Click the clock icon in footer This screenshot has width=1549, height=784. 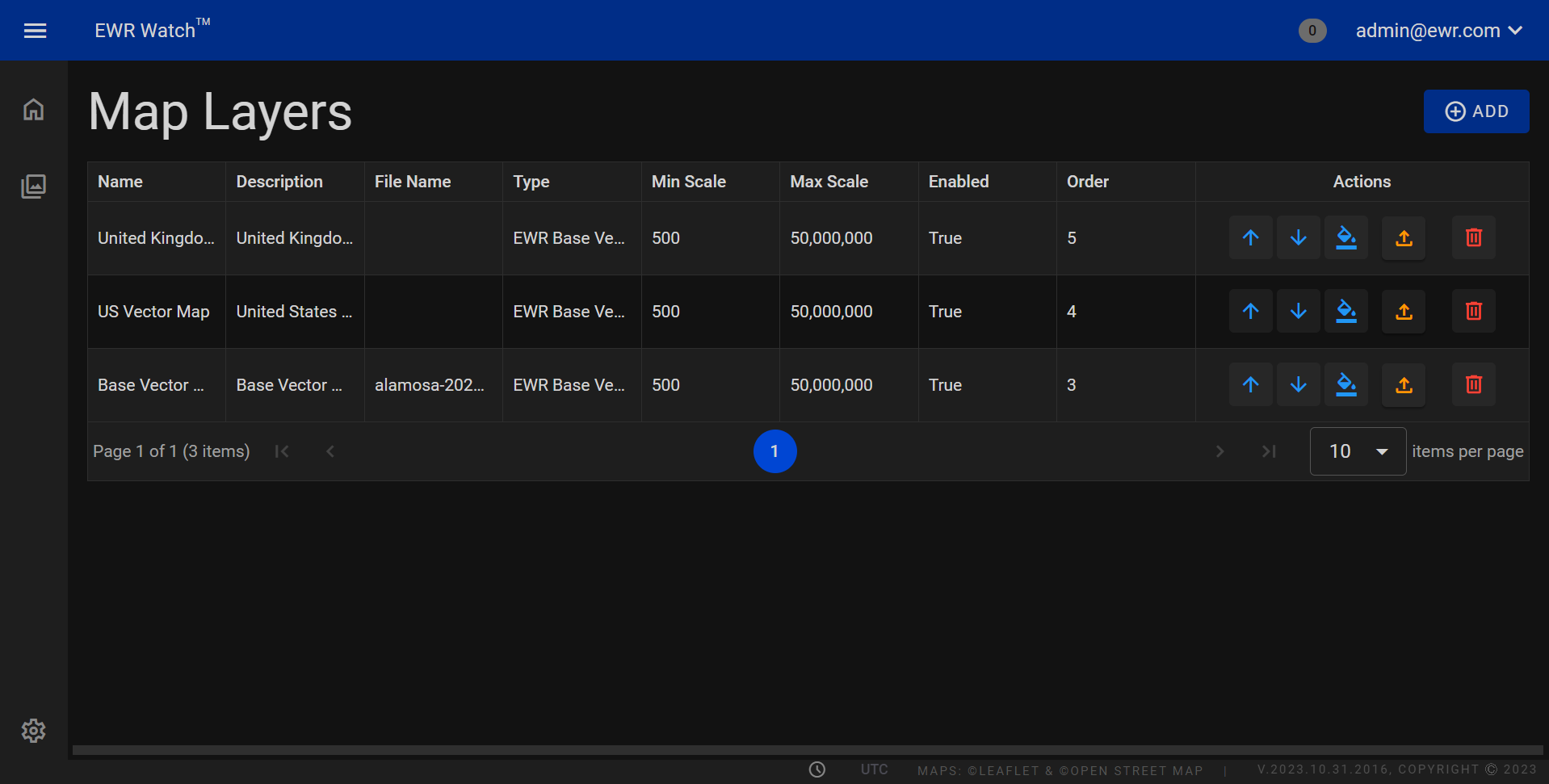tap(817, 769)
